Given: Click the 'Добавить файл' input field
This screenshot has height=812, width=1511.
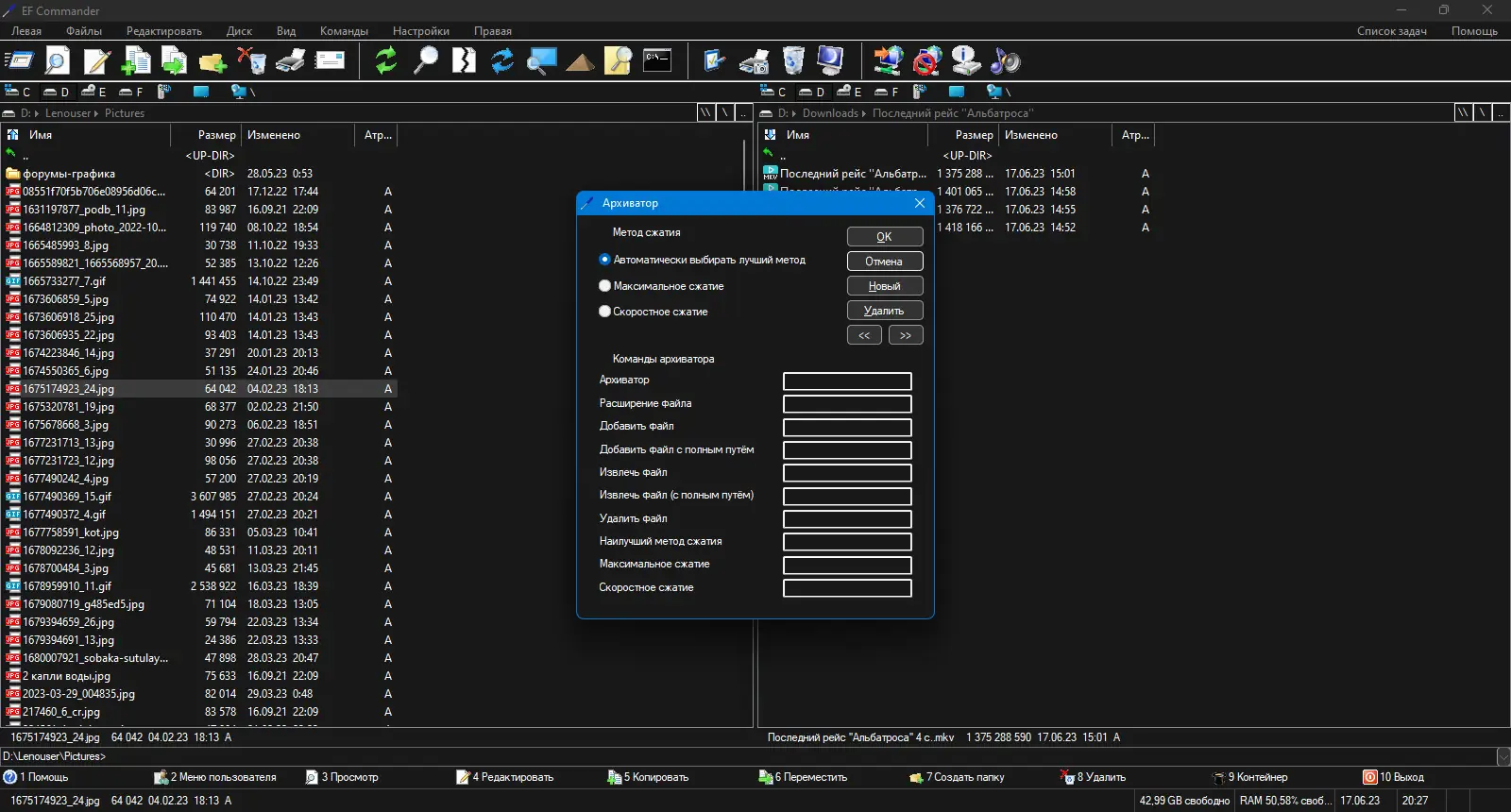Looking at the screenshot, I should click(847, 427).
